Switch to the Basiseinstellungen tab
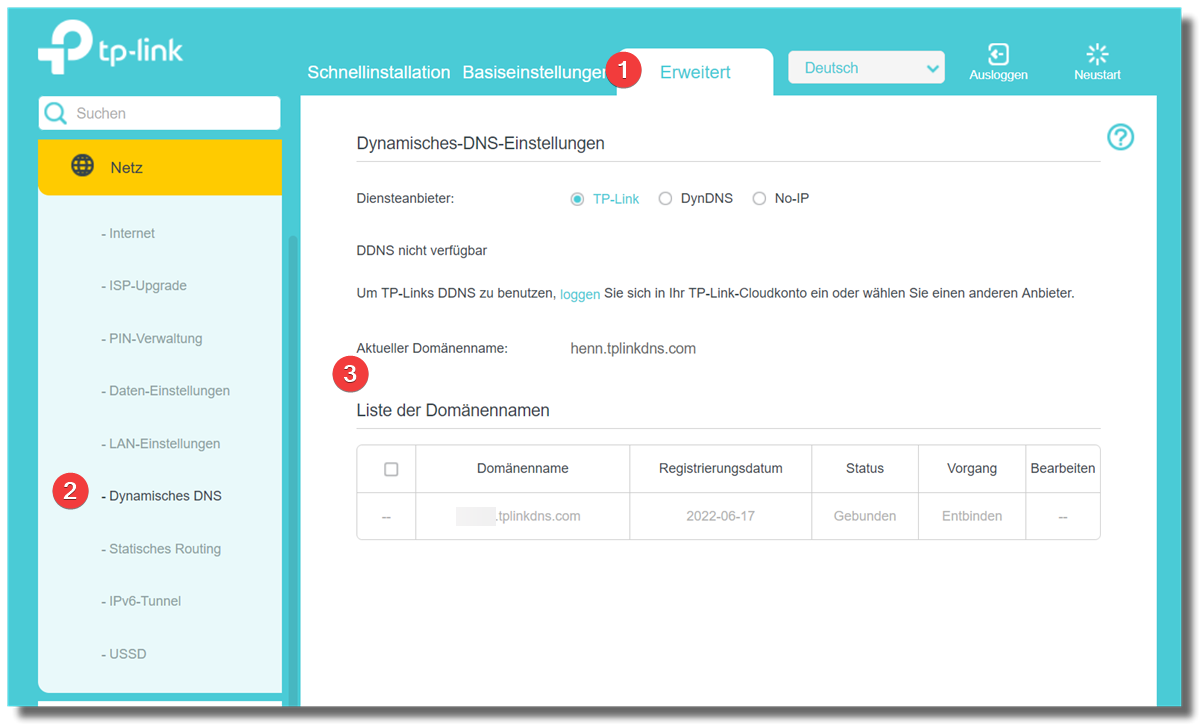This screenshot has width=1200, height=725. pos(534,72)
